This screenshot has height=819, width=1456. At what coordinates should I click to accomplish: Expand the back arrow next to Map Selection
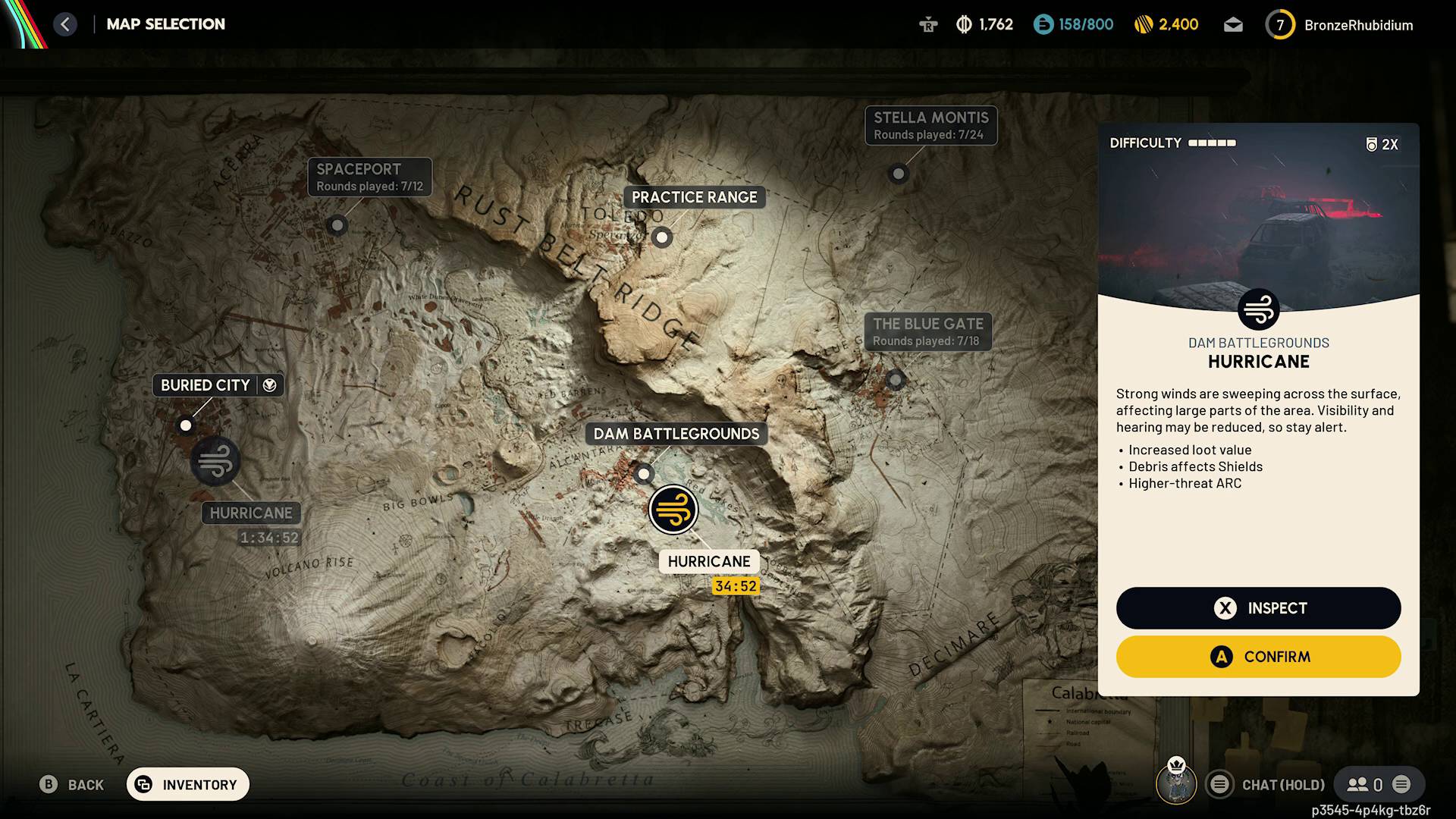point(65,24)
